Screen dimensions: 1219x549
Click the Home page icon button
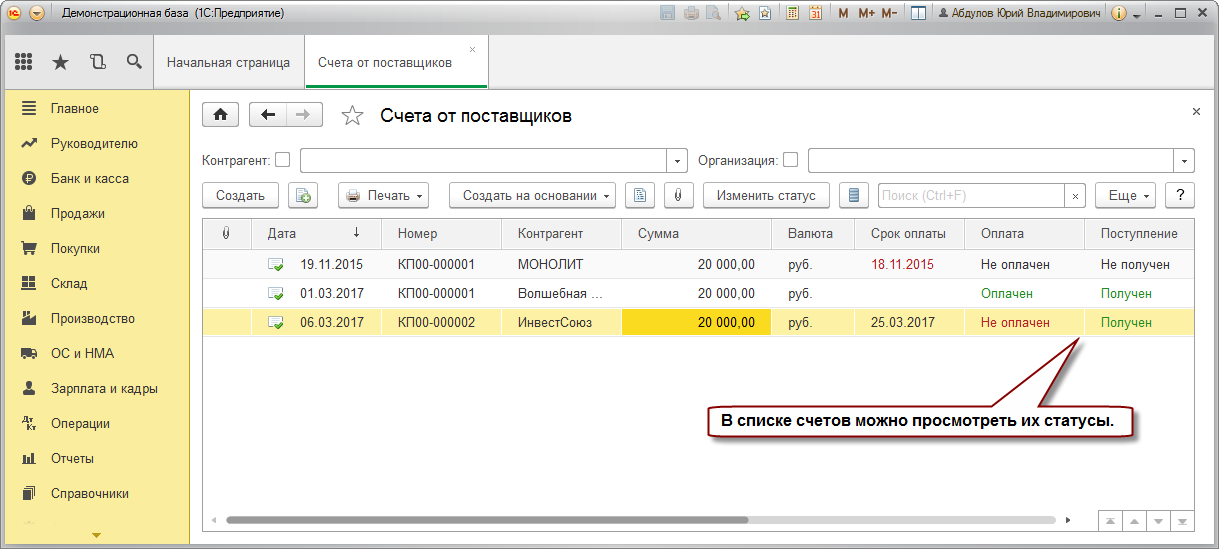pyautogui.click(x=220, y=115)
